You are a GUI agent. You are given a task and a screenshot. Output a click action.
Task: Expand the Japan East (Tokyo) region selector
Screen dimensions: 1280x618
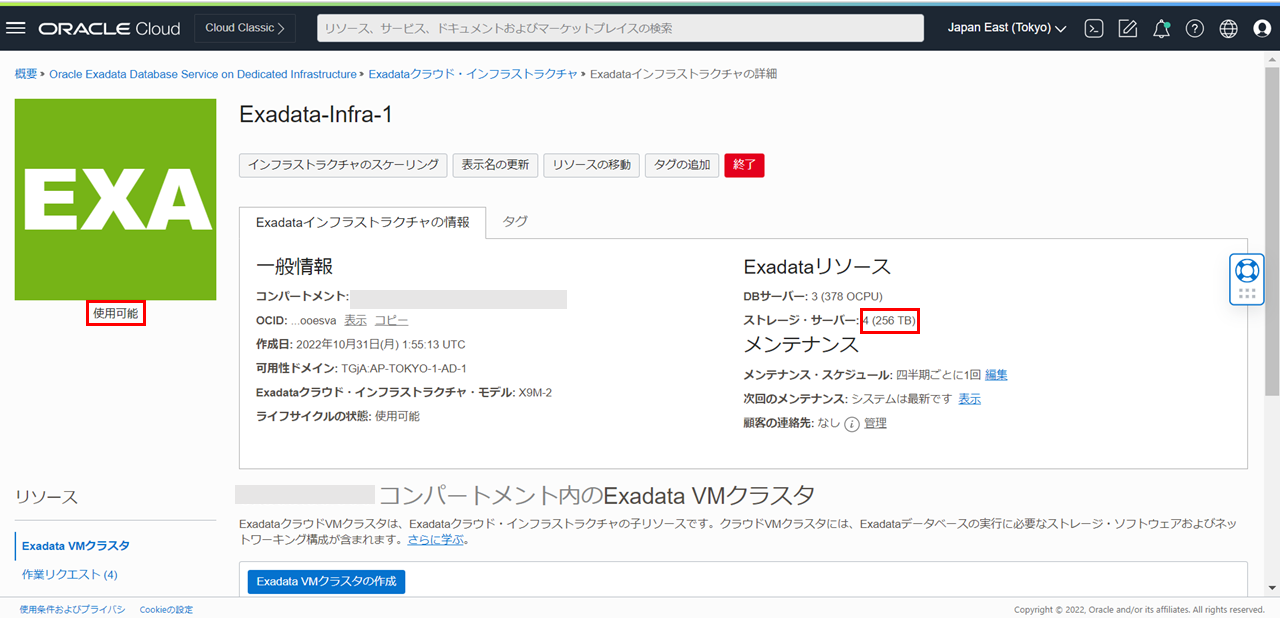click(x=1007, y=28)
